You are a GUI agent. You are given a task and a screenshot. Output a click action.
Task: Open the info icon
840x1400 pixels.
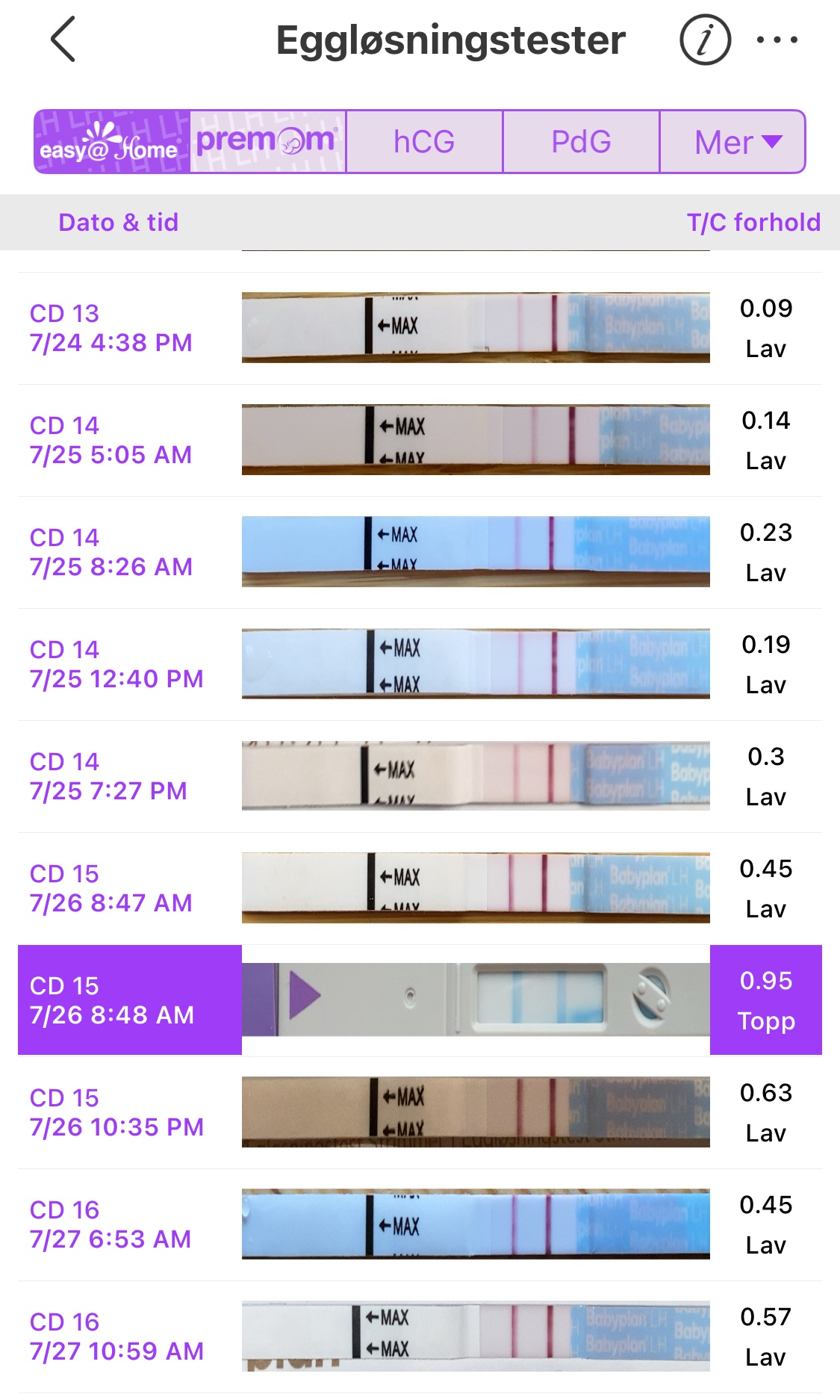(704, 40)
